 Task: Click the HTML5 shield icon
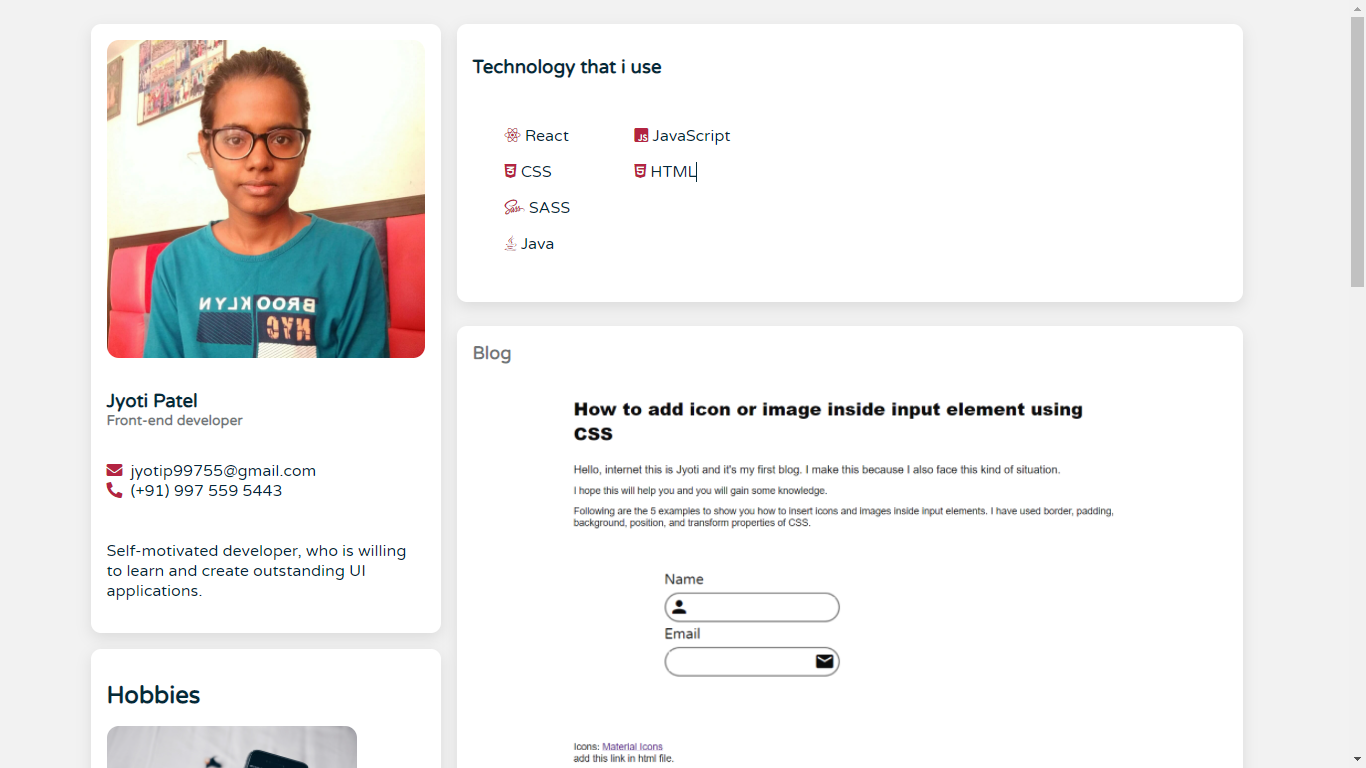point(640,171)
